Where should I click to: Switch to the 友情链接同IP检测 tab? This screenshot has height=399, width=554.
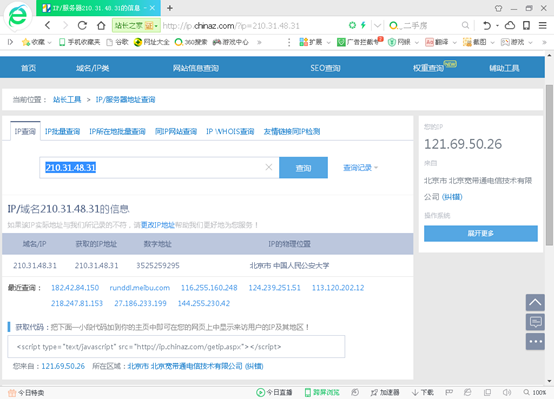pos(292,131)
